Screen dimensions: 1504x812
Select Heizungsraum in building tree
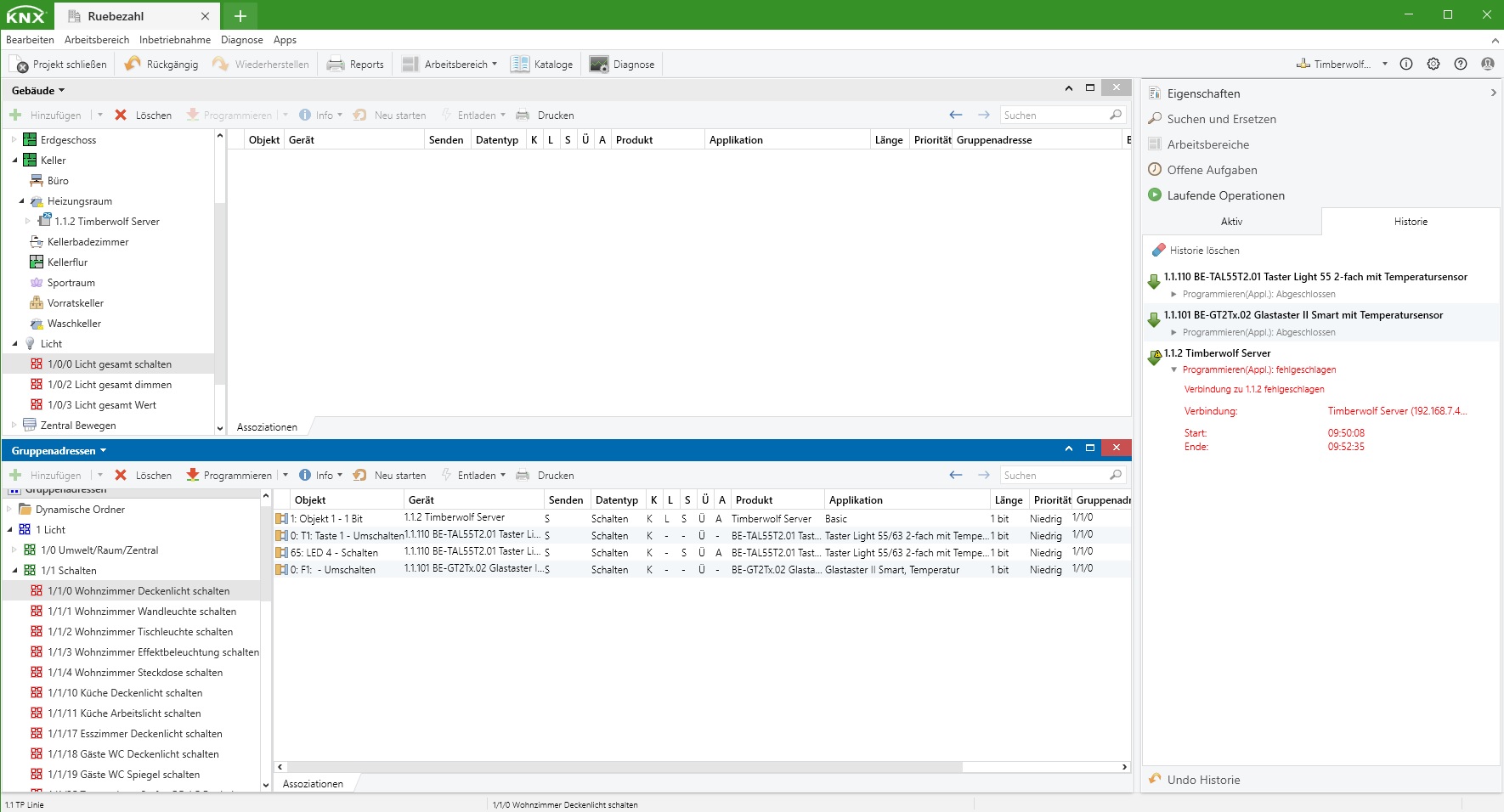pos(79,200)
